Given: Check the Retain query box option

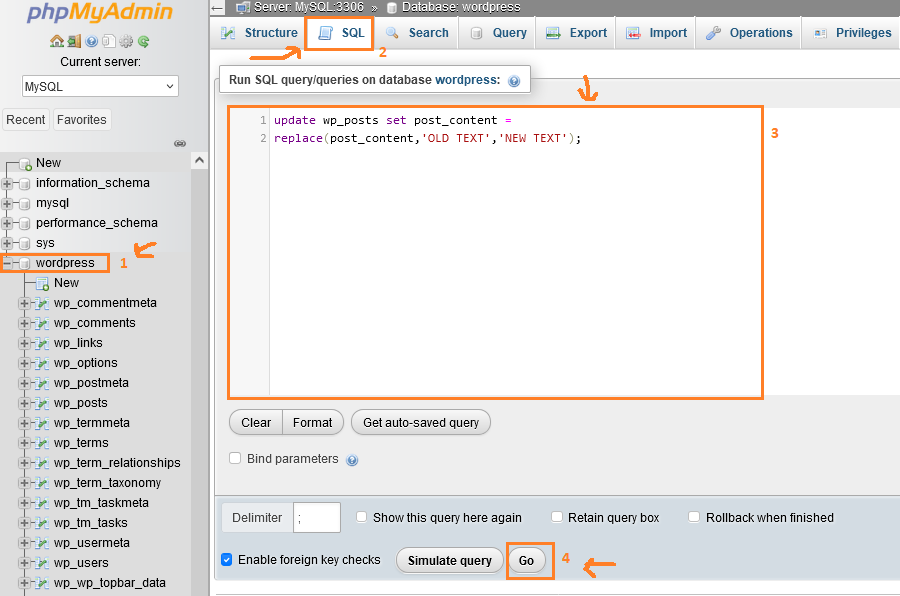Looking at the screenshot, I should tap(556, 517).
